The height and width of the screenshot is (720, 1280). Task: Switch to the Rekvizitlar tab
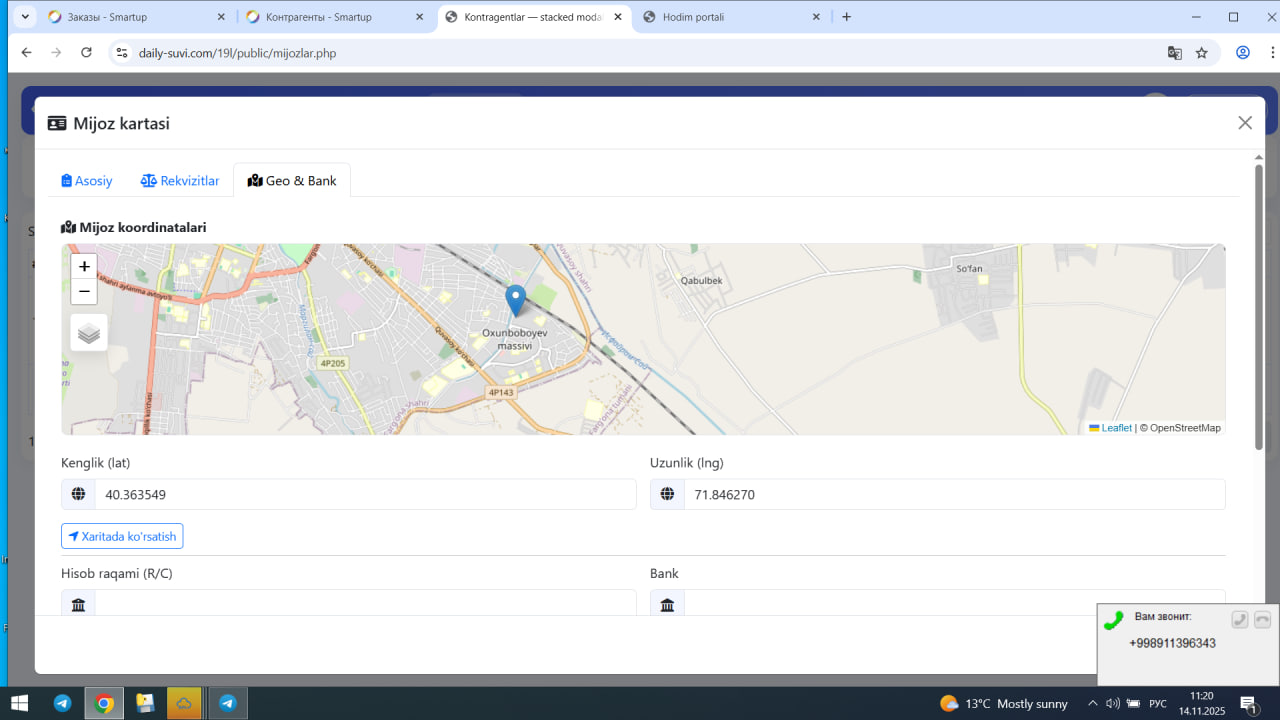tap(180, 181)
